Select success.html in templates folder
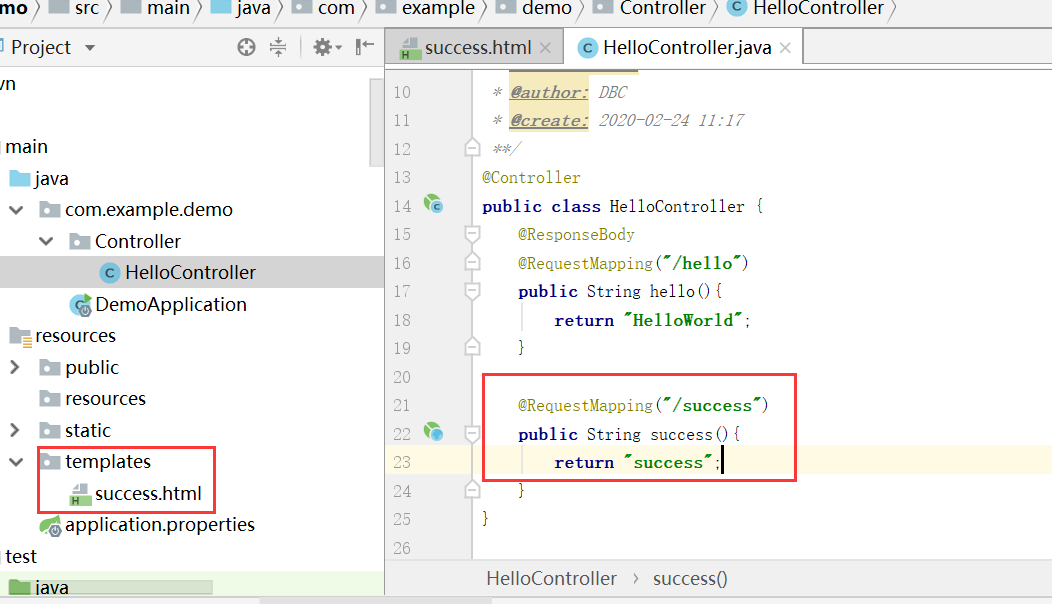This screenshot has width=1052, height=604. [x=148, y=494]
